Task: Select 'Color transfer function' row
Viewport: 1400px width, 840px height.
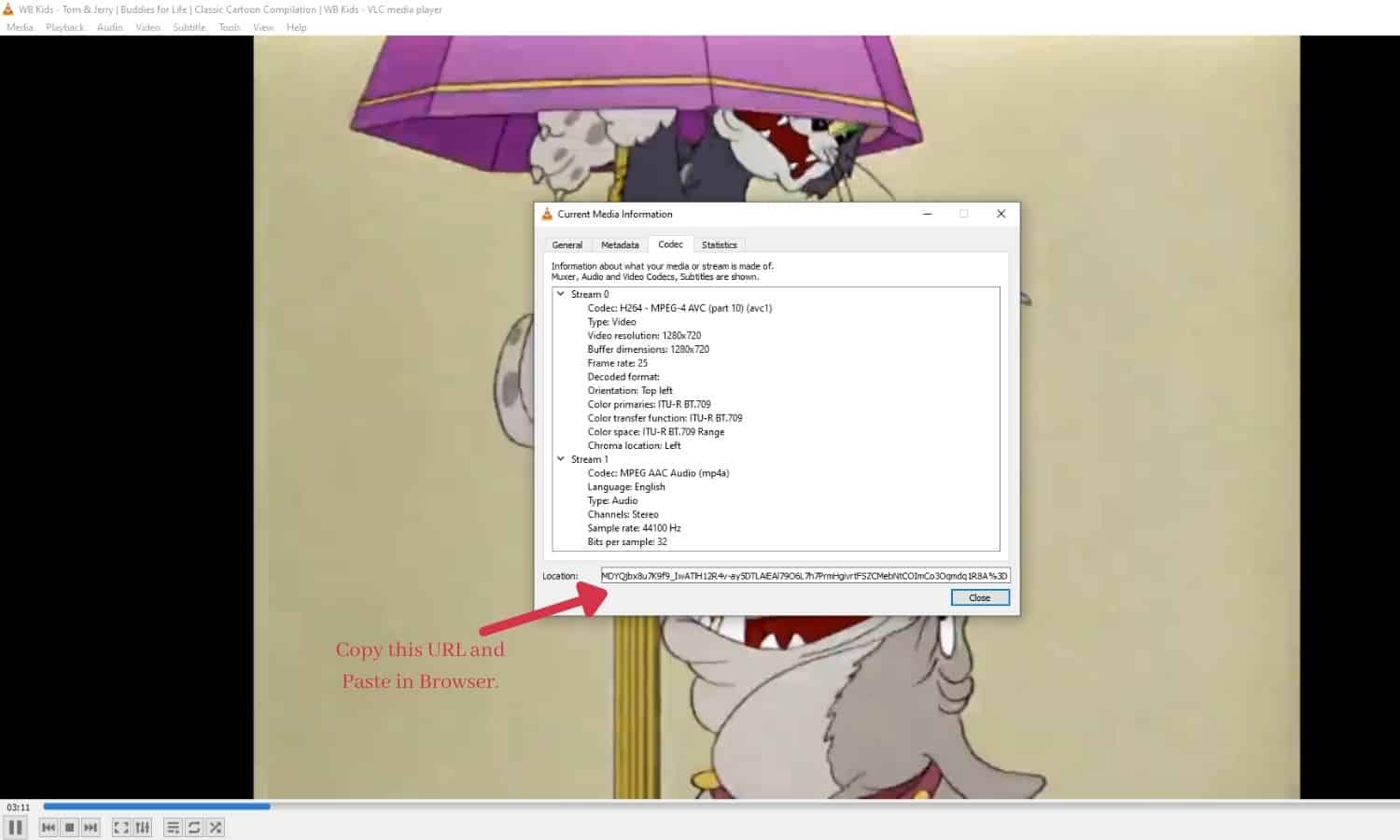Action: coord(665,418)
